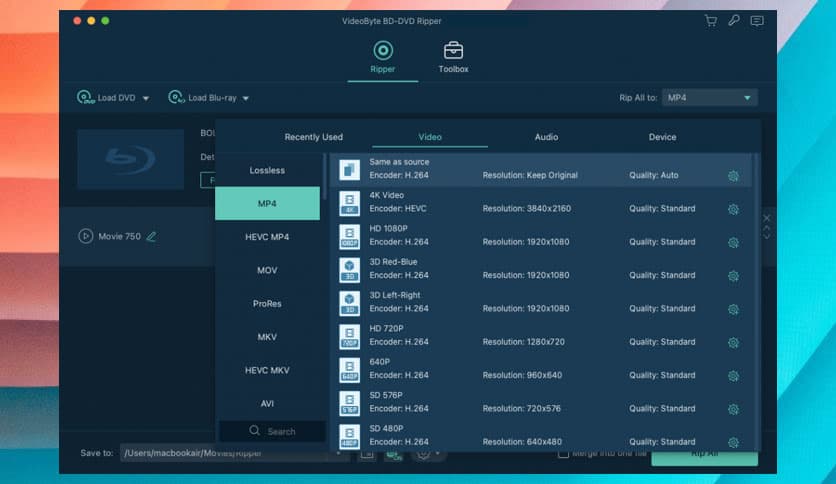Select the MOV format category
Screen dimensions: 836x484
coord(267,270)
